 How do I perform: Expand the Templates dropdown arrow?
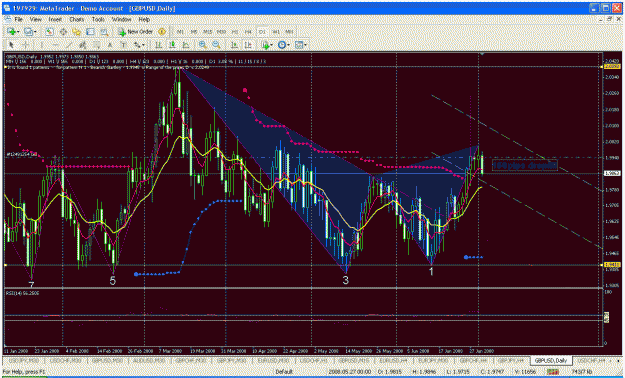click(306, 45)
